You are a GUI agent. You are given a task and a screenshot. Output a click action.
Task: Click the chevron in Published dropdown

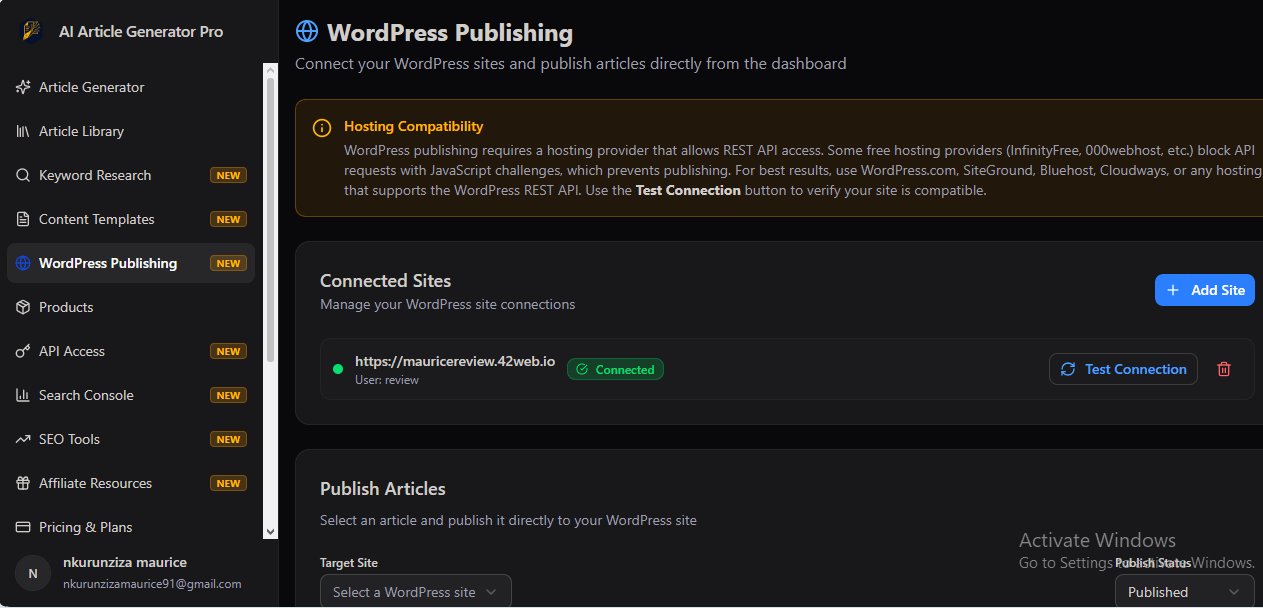click(1234, 592)
